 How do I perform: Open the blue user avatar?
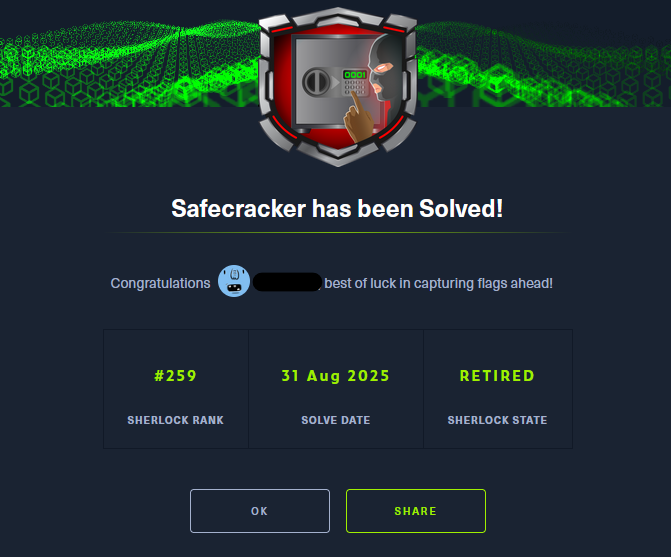pyautogui.click(x=234, y=281)
